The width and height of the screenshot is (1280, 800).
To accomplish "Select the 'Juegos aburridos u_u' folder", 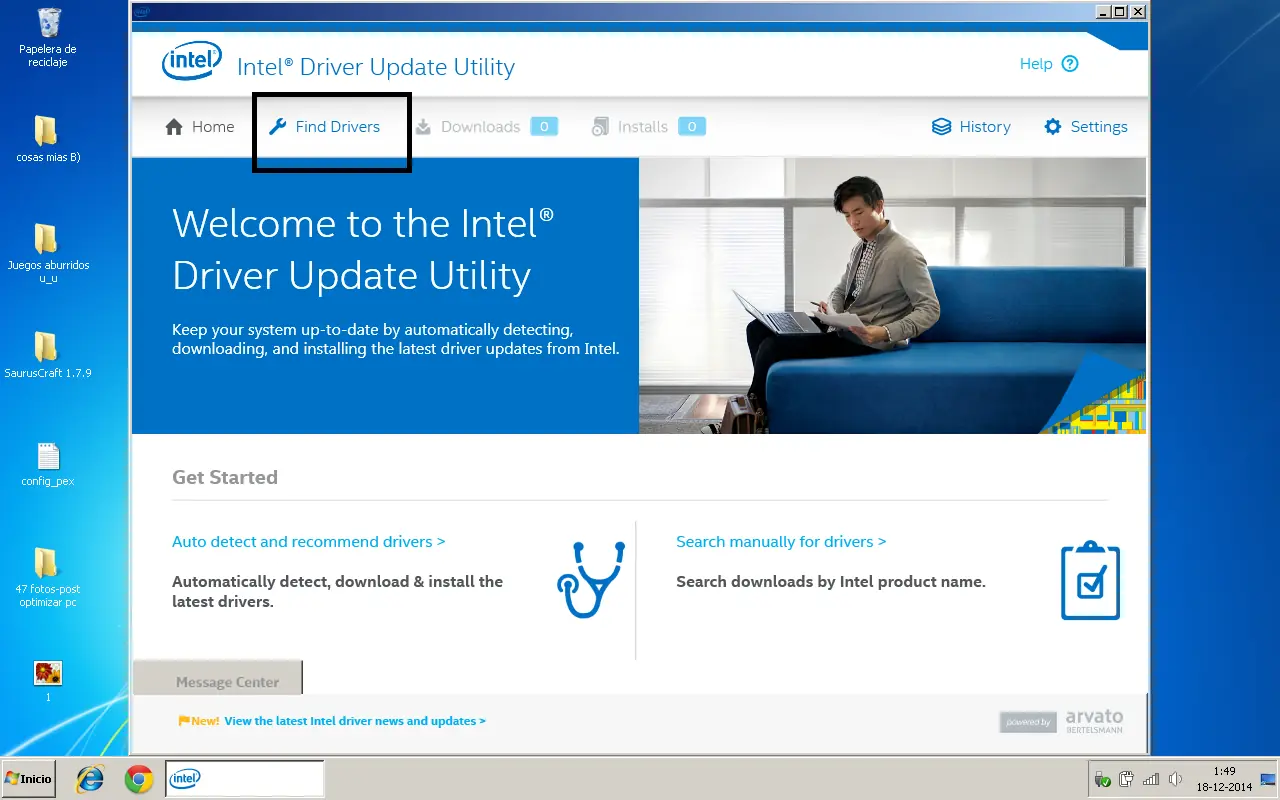I will point(48,254).
